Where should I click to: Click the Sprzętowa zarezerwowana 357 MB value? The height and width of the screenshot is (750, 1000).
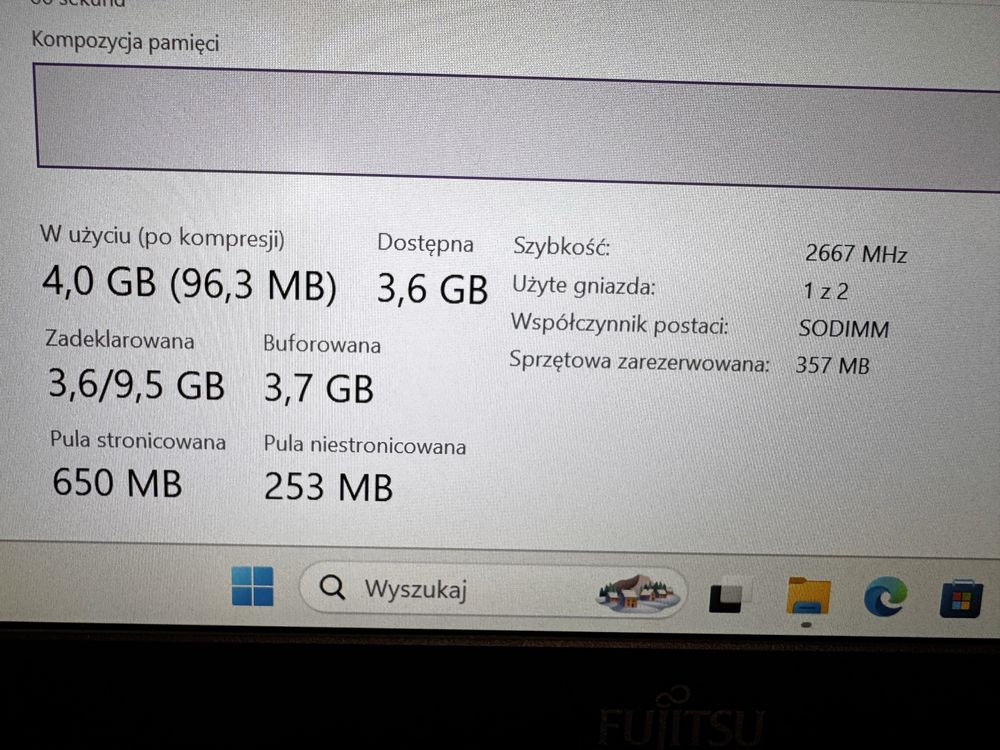(x=832, y=365)
